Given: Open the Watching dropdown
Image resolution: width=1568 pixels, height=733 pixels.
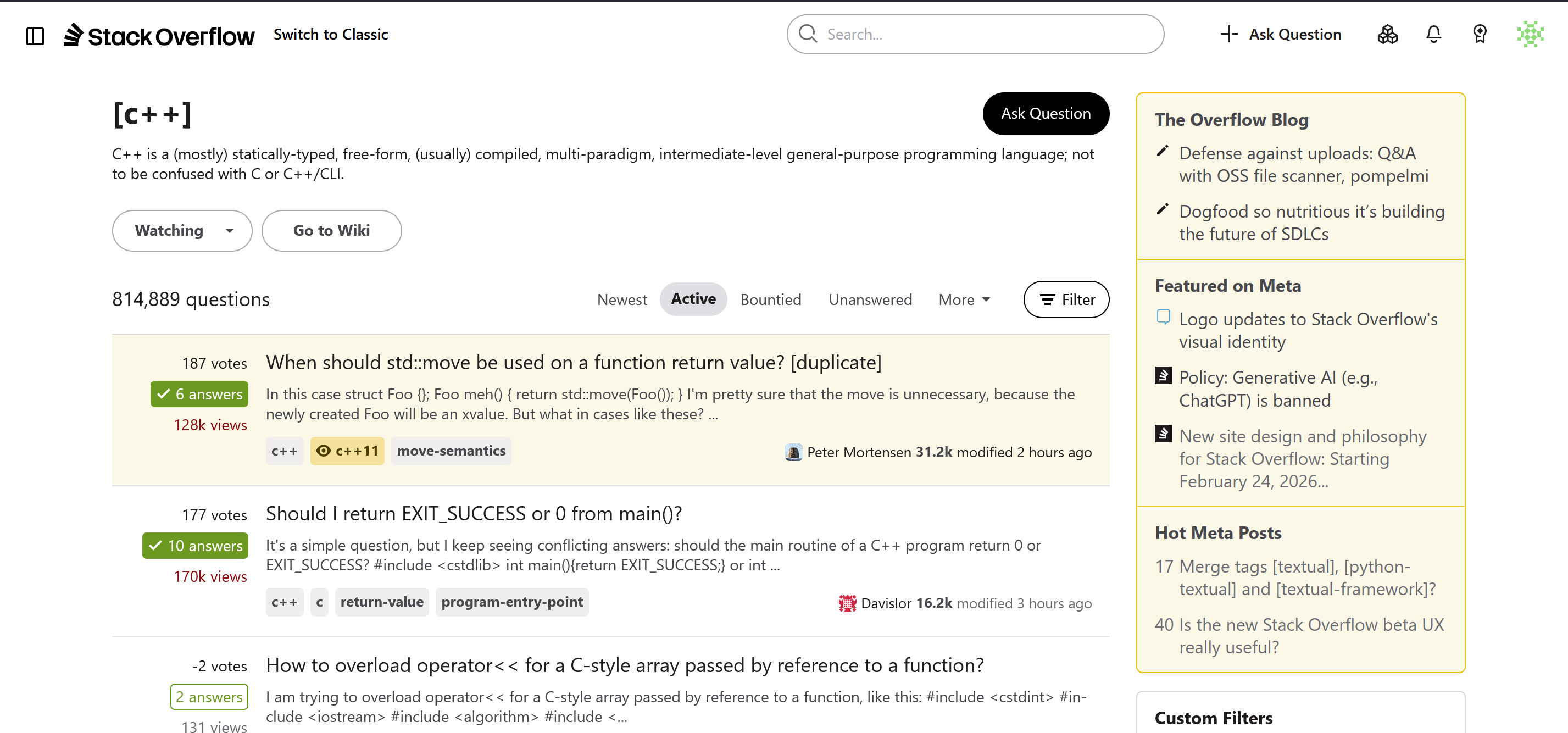Looking at the screenshot, I should click(182, 231).
